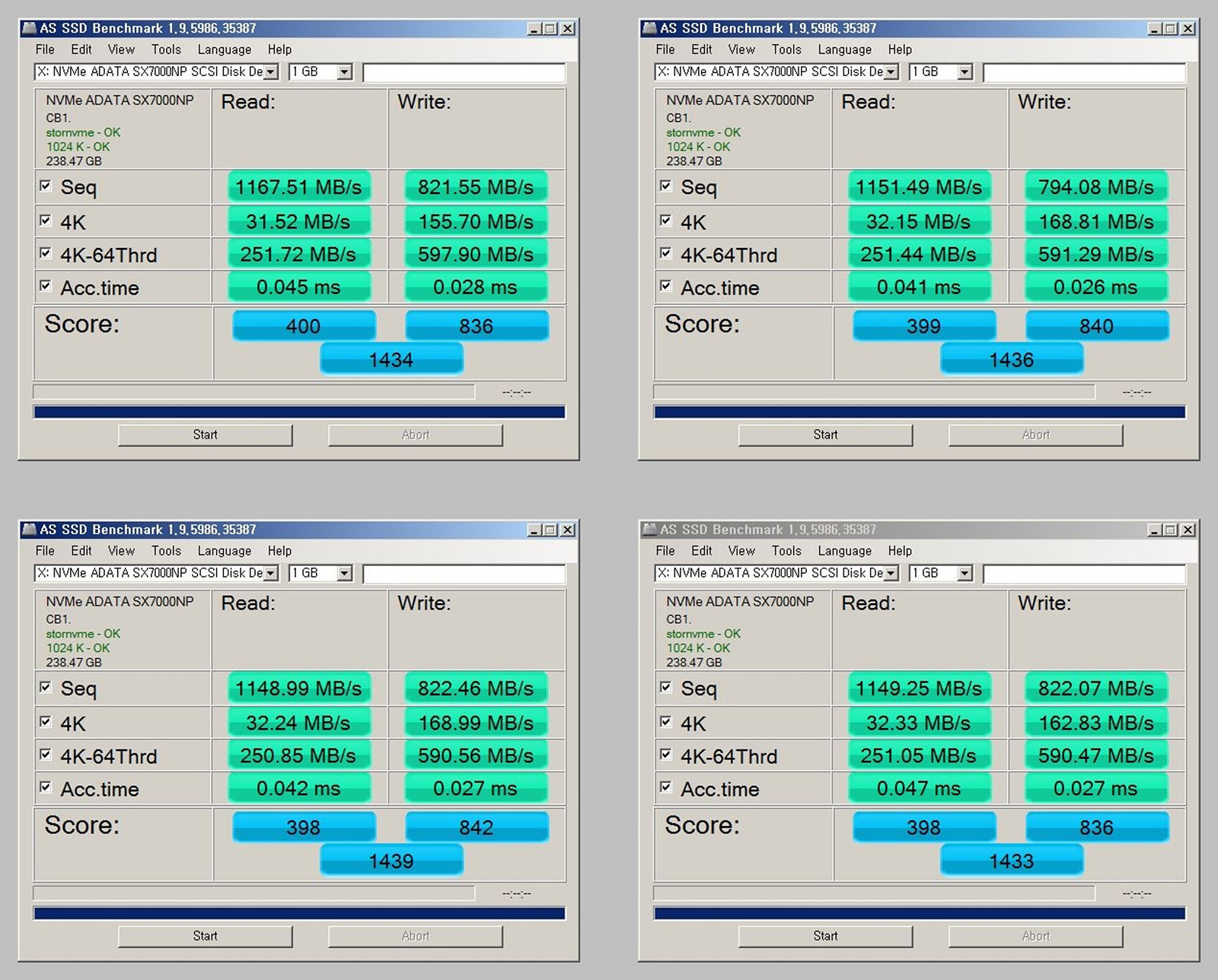1218x980 pixels.
Task: Click the AS SSD app icon in top-left window
Action: pos(29,27)
